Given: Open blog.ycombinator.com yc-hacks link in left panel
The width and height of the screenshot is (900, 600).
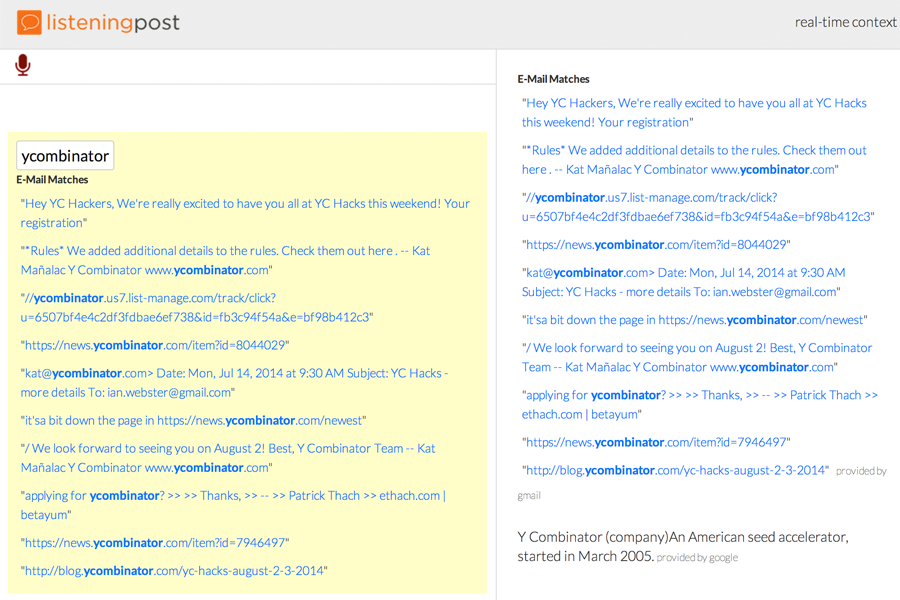Looking at the screenshot, I should (174, 571).
